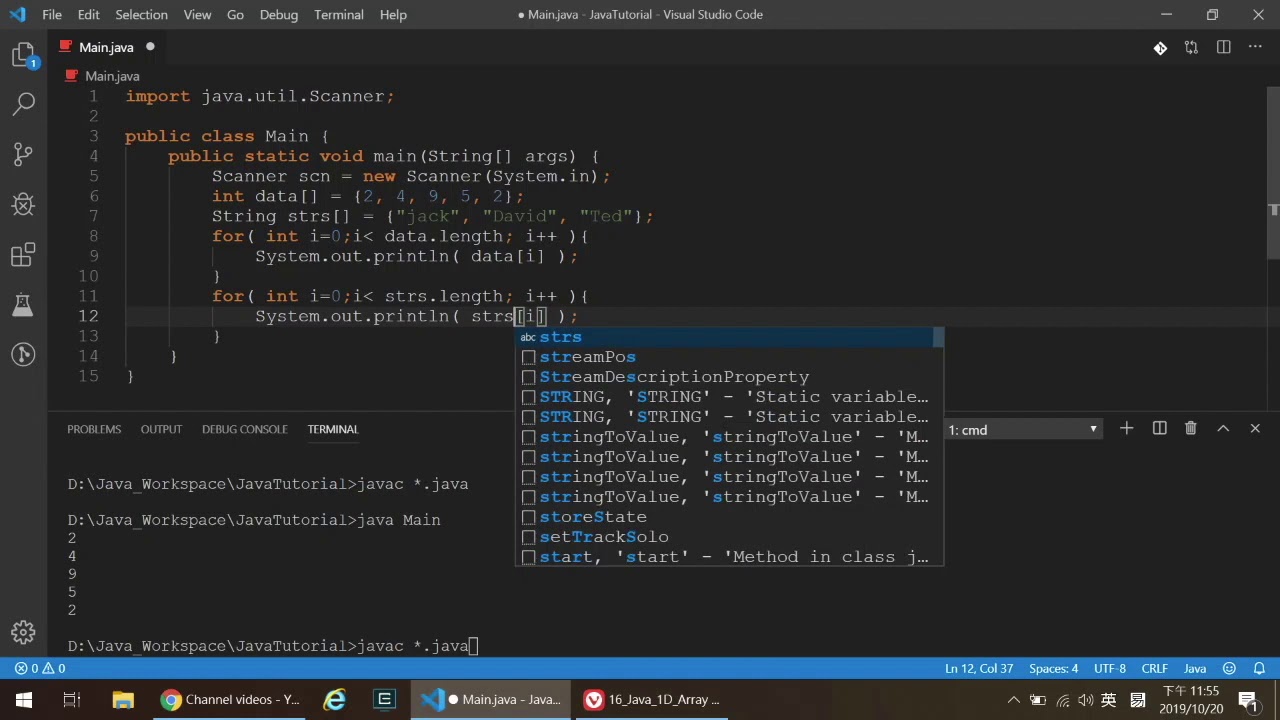This screenshot has height=720, width=1280.
Task: Switch to the OUTPUT panel tab
Action: tap(161, 429)
